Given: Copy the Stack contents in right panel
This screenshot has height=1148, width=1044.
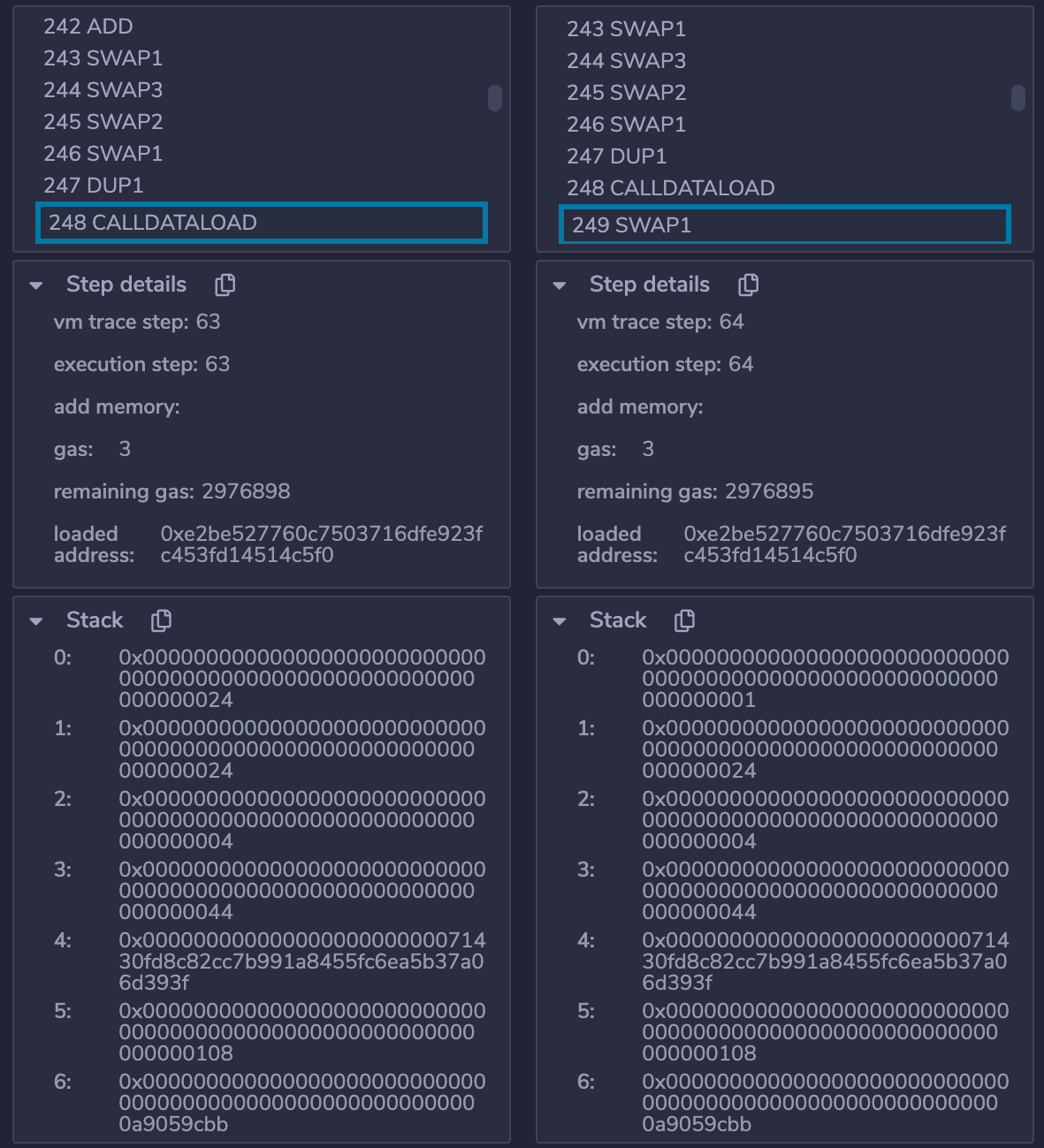Looking at the screenshot, I should click(x=684, y=620).
